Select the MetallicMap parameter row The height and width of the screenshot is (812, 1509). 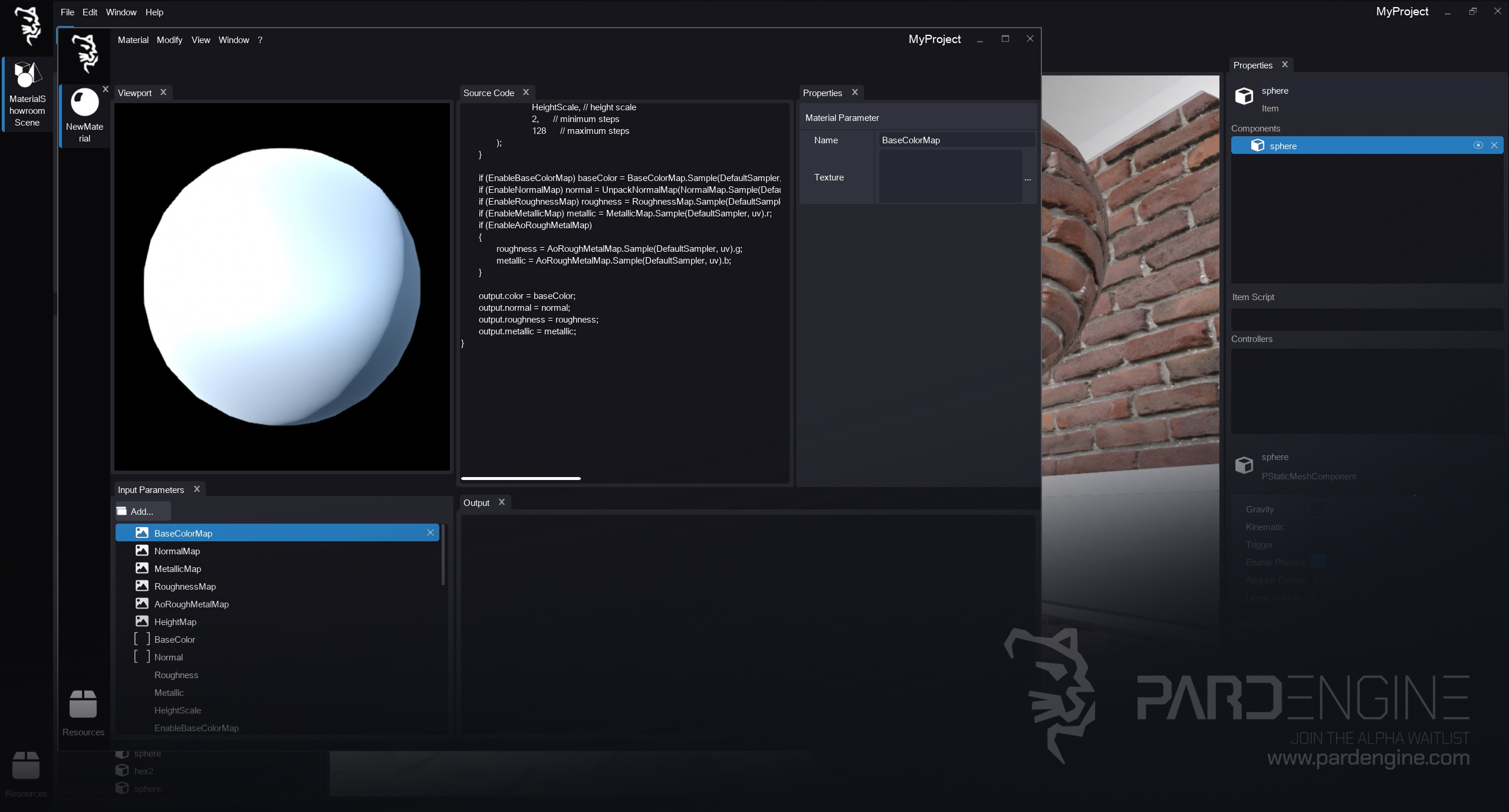pos(277,568)
